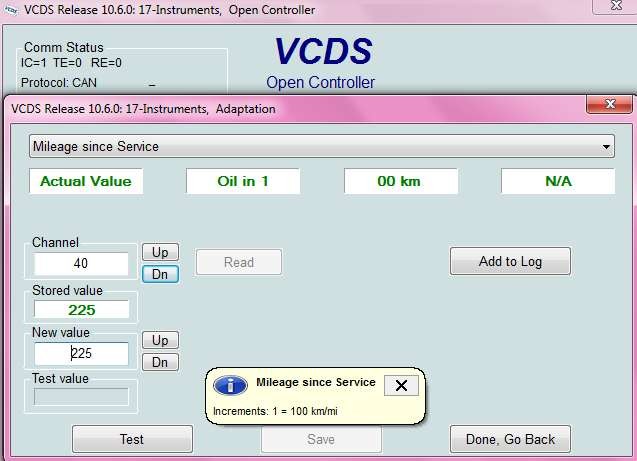Click the Add to Log button
The height and width of the screenshot is (461, 637).
pos(510,261)
